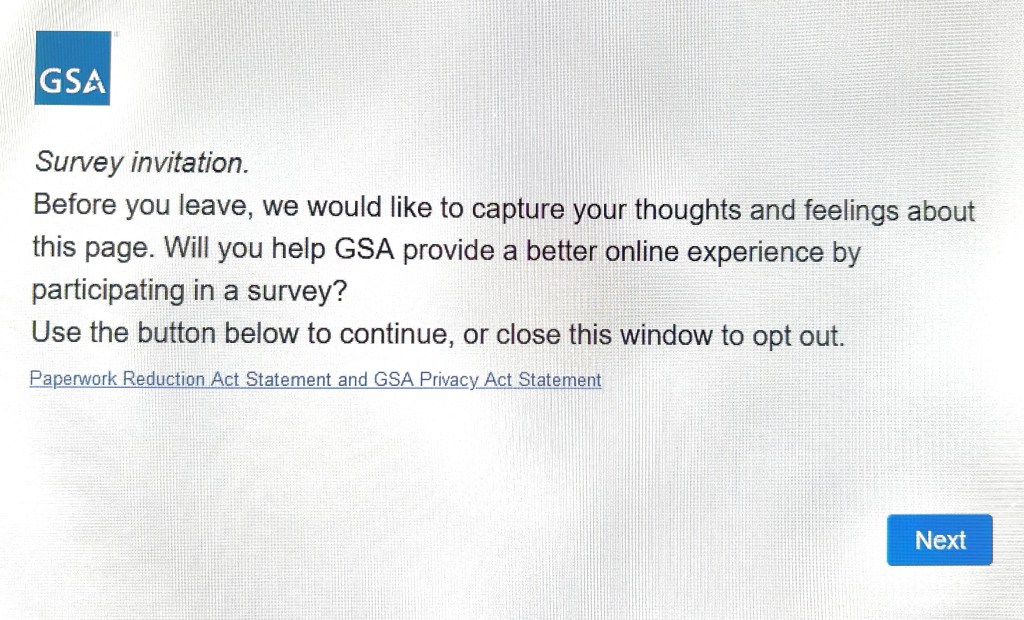
Task: Click the word 'GSA' in the paragraph
Action: coord(369,249)
